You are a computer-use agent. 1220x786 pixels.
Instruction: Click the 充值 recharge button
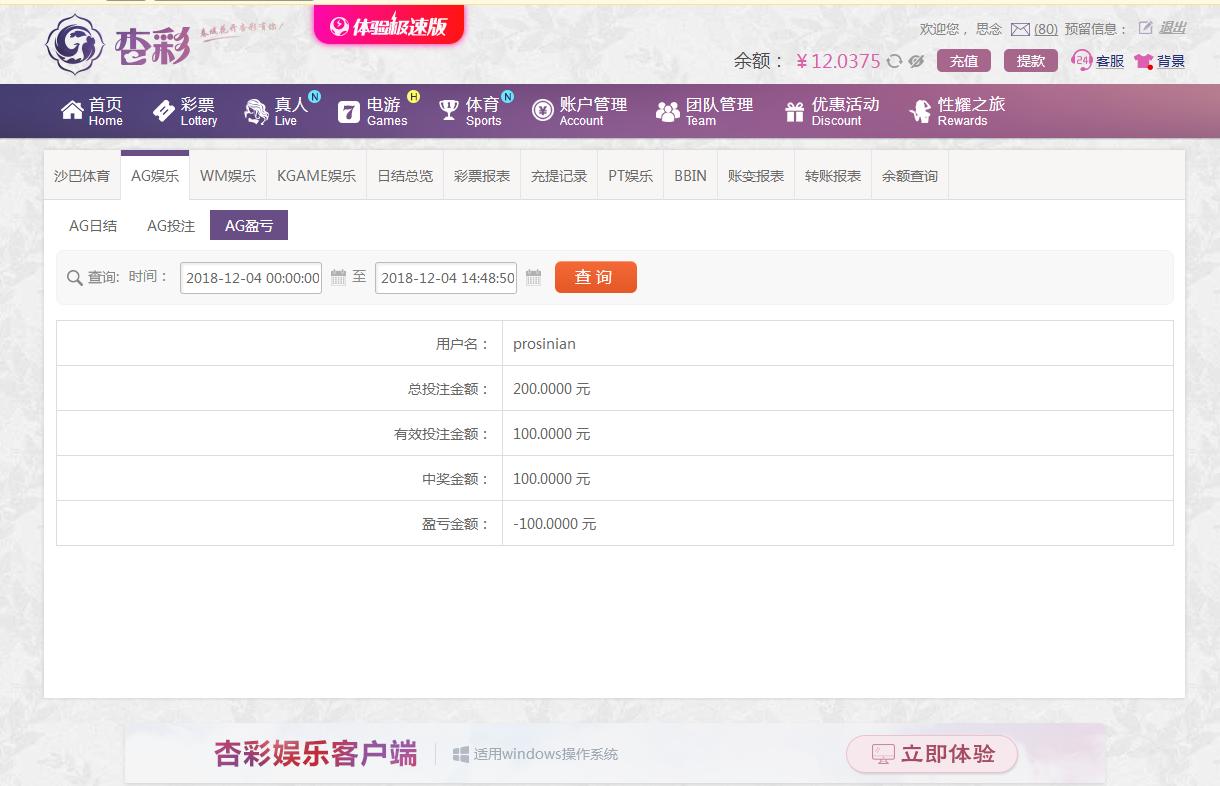click(964, 61)
